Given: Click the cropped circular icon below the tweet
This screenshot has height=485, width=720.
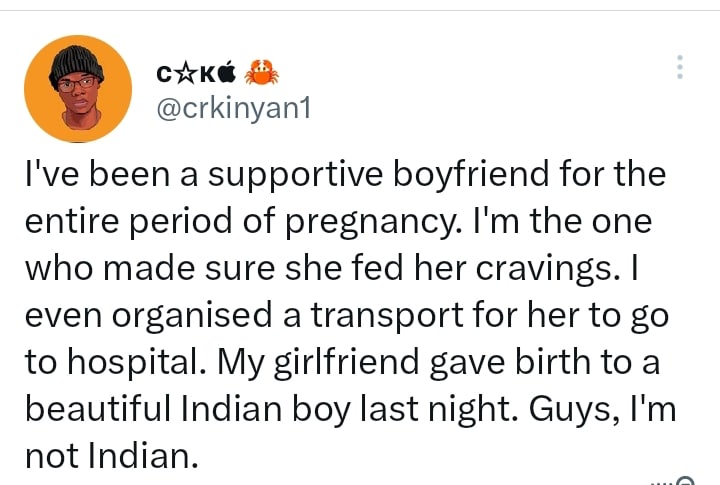Looking at the screenshot, I should [x=685, y=481].
